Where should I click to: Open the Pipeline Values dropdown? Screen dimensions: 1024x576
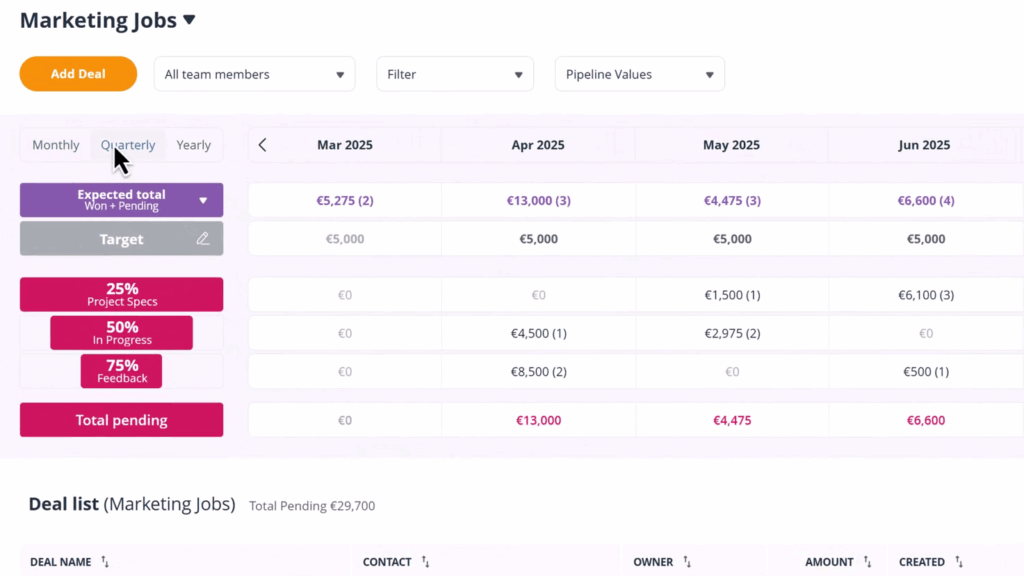[639, 73]
